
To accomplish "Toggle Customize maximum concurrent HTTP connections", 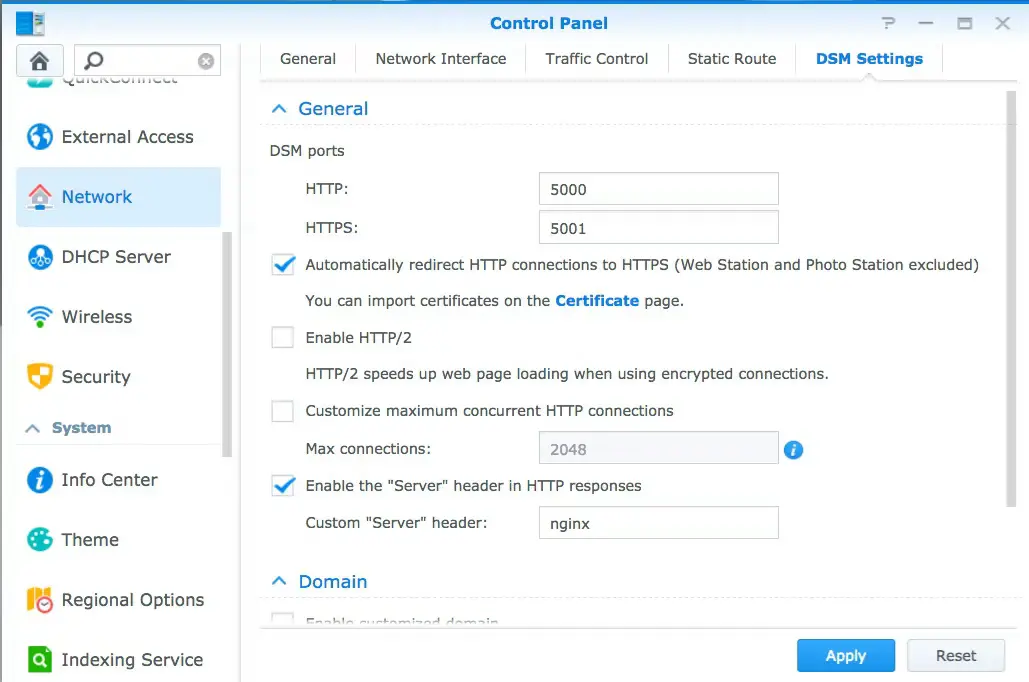I will (x=283, y=411).
